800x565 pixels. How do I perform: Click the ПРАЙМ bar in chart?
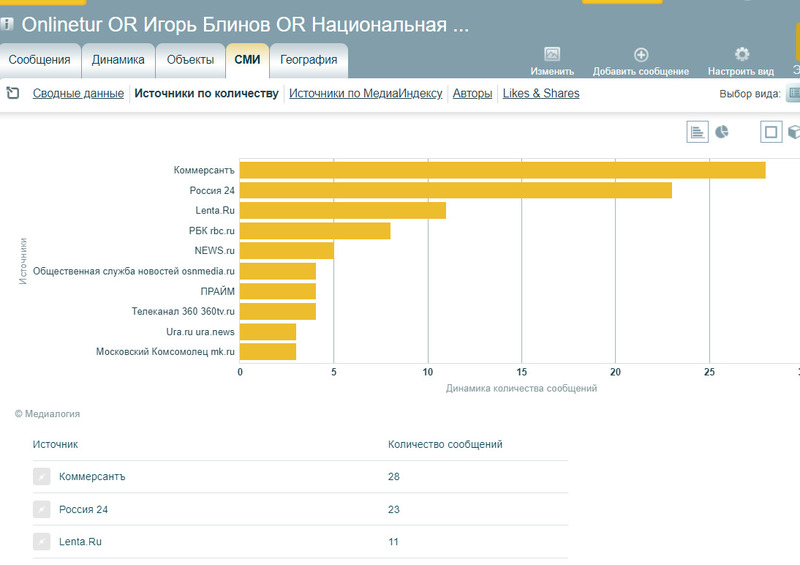pyautogui.click(x=278, y=291)
